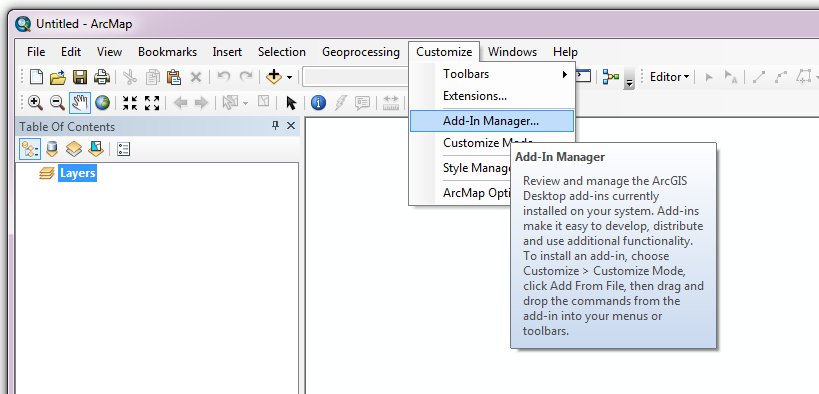This screenshot has width=819, height=394.
Task: Open Table Of Contents Options button
Action: pos(123,149)
